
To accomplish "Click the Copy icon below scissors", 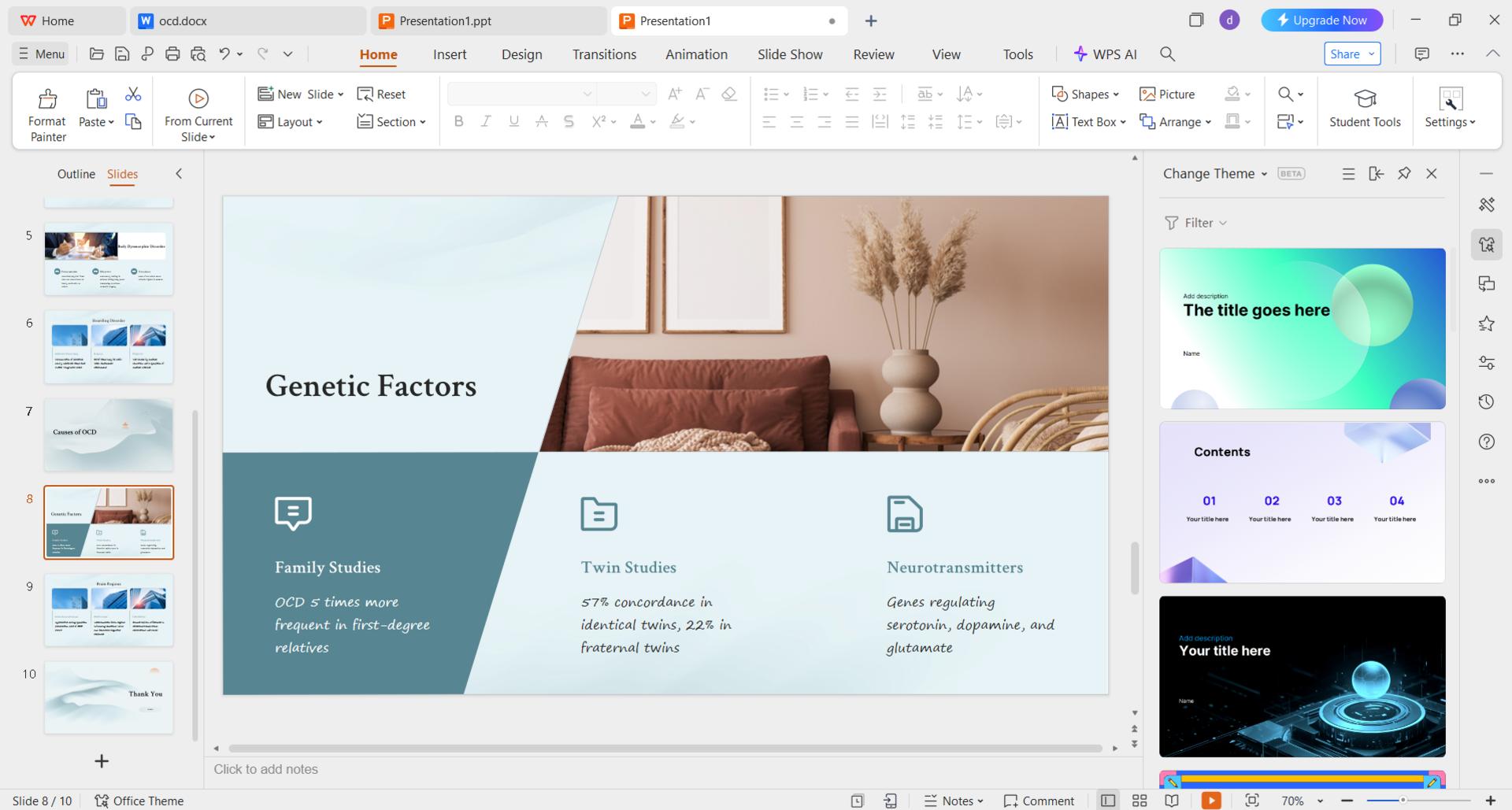I will click(133, 121).
